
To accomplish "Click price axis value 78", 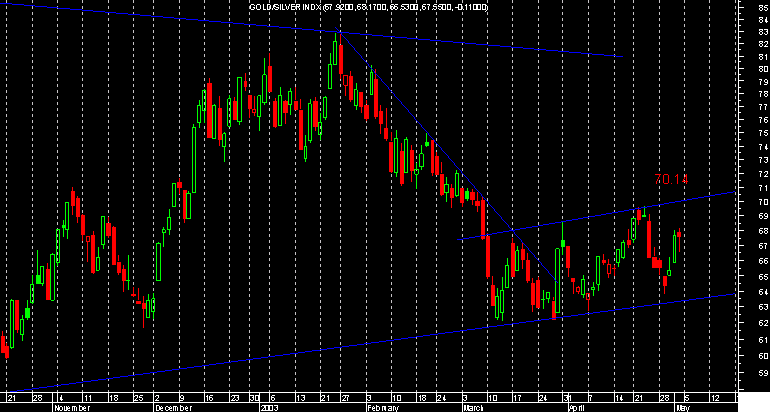I will point(764,94).
